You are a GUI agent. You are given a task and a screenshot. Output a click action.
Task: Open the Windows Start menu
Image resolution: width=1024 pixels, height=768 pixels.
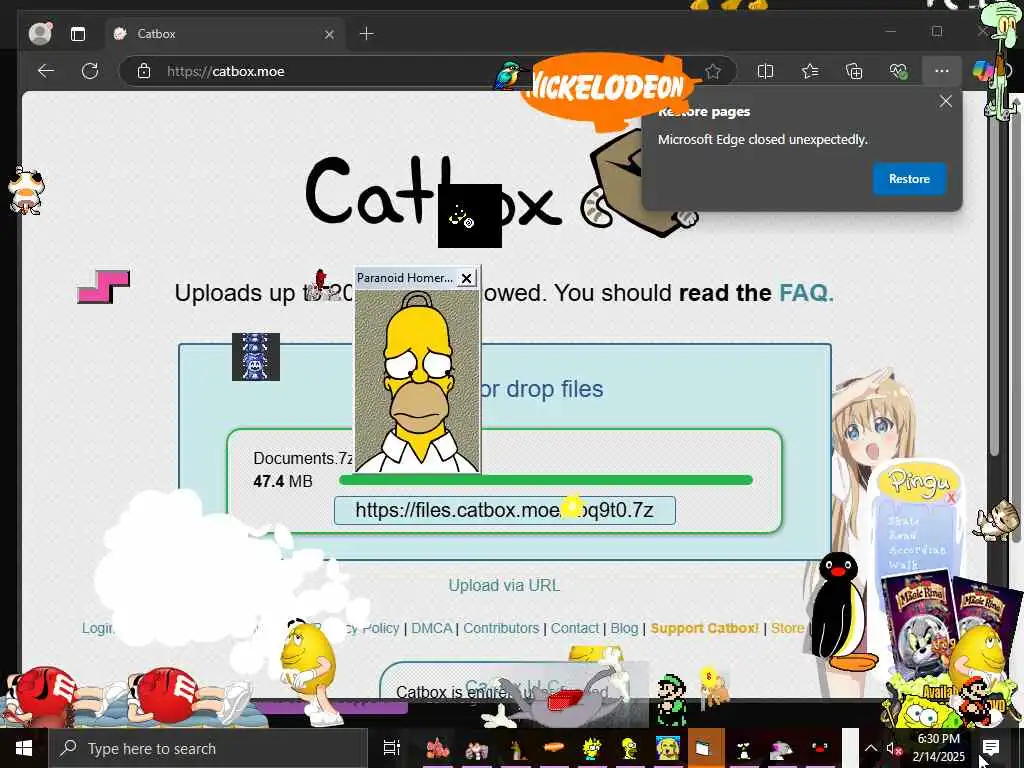click(x=24, y=748)
